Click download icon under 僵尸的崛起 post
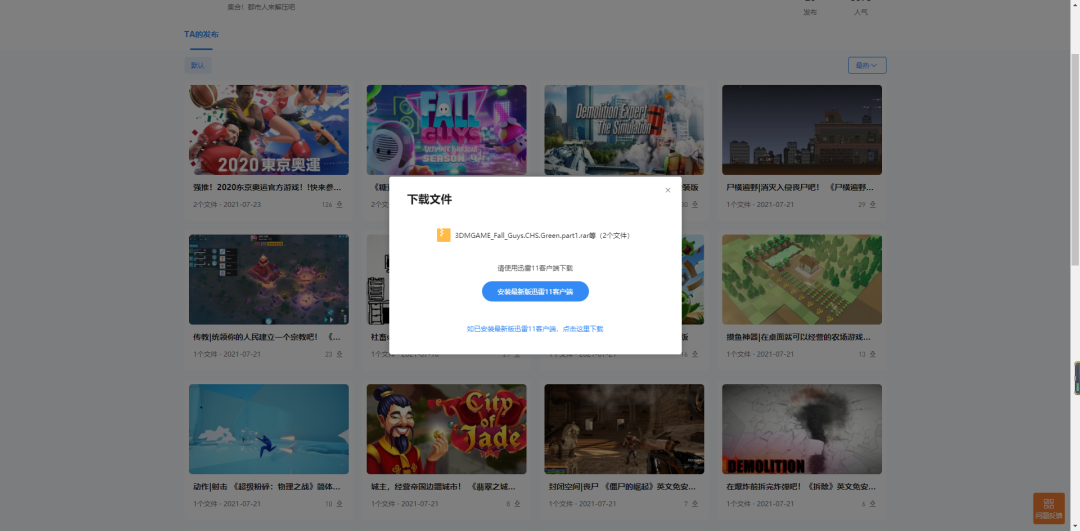This screenshot has width=1080, height=531. pos(694,504)
